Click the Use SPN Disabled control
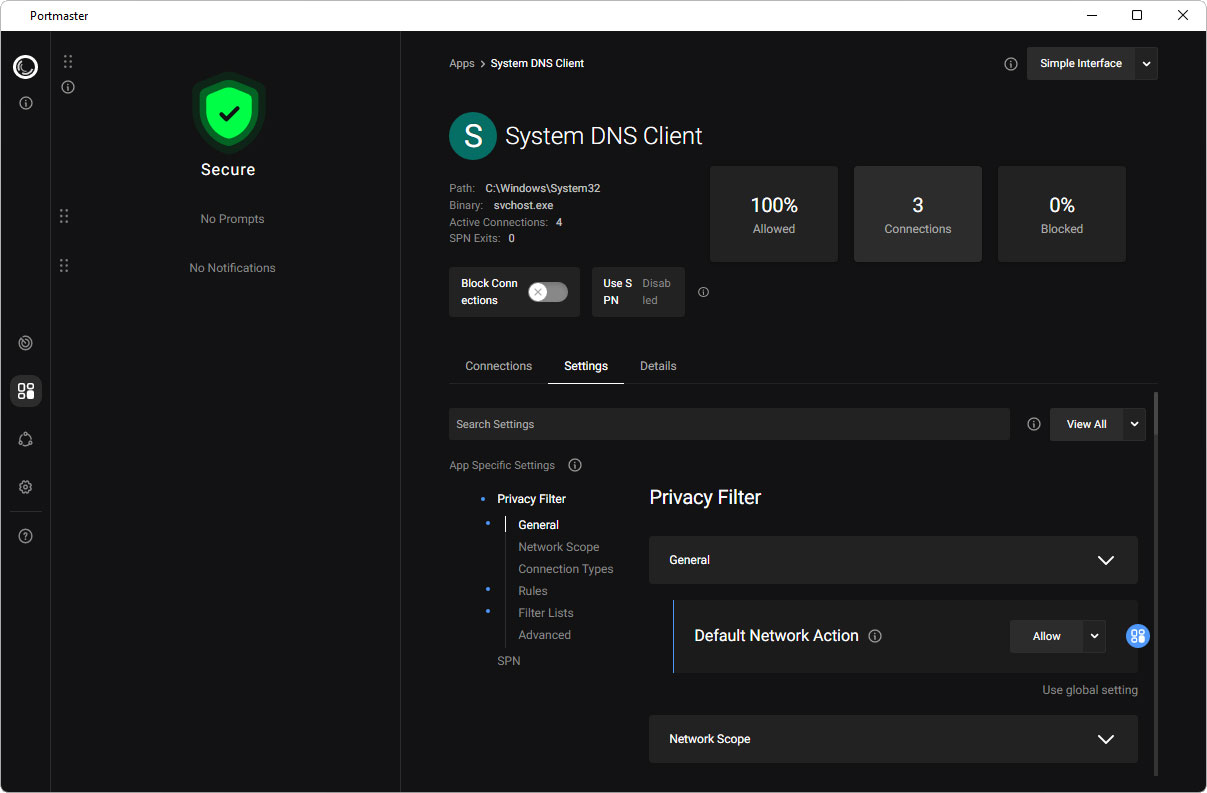 pyautogui.click(x=638, y=292)
